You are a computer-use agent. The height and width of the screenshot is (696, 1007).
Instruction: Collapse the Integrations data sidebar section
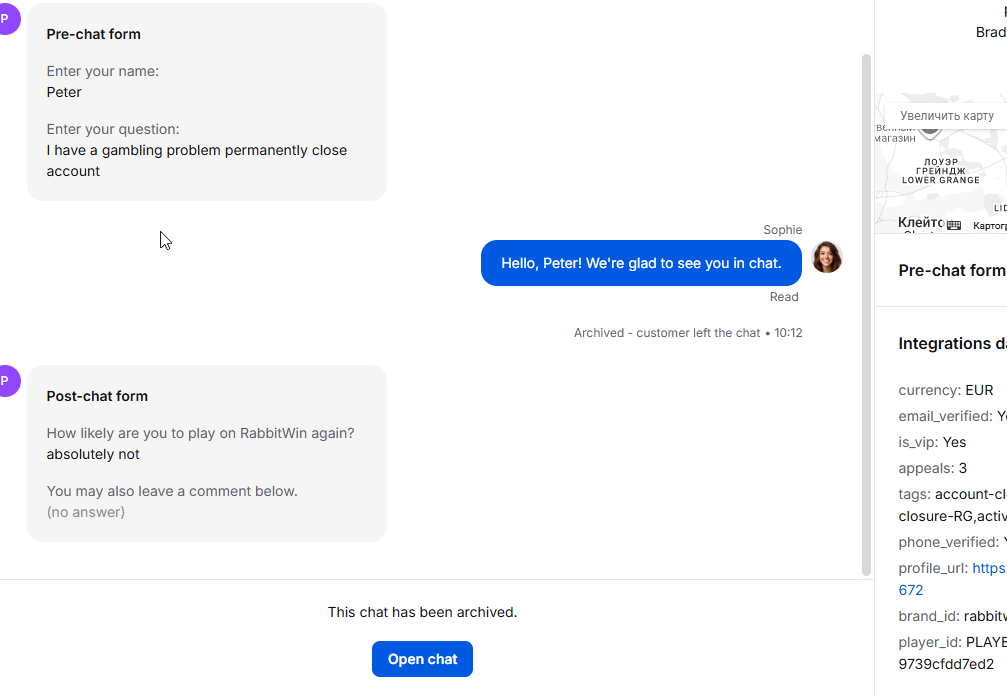[x=952, y=344]
